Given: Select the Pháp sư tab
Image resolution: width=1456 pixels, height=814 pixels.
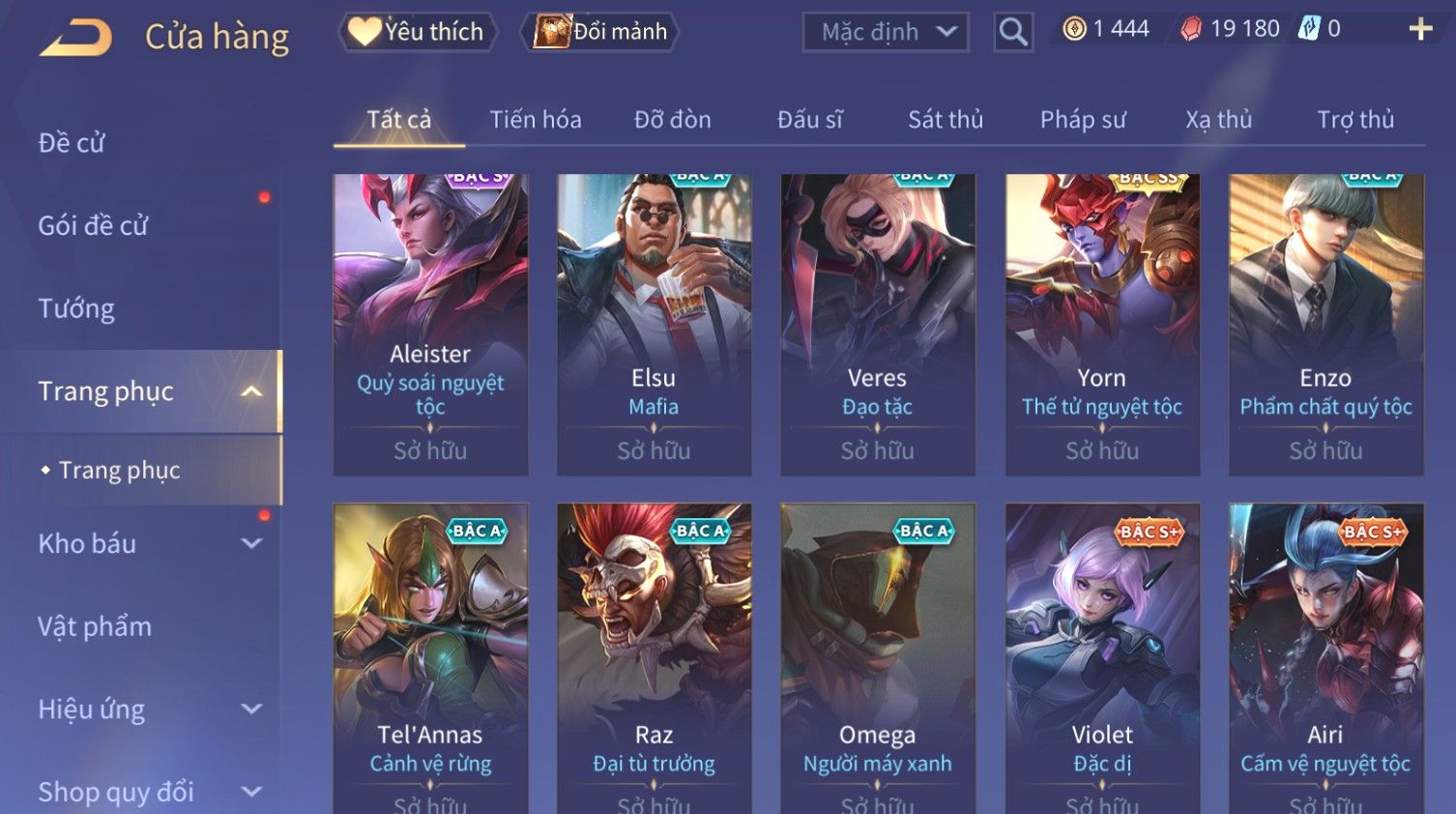Looking at the screenshot, I should (x=1083, y=120).
